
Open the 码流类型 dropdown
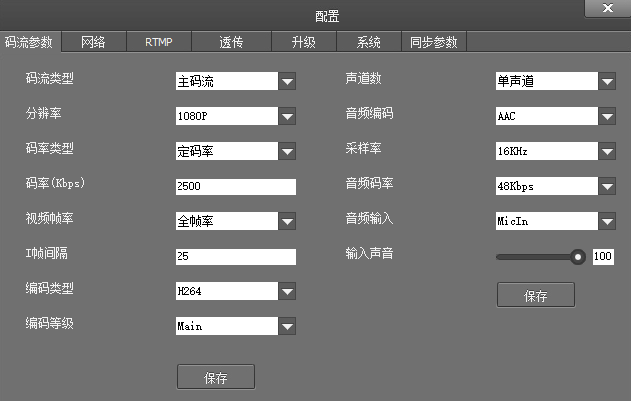287,82
